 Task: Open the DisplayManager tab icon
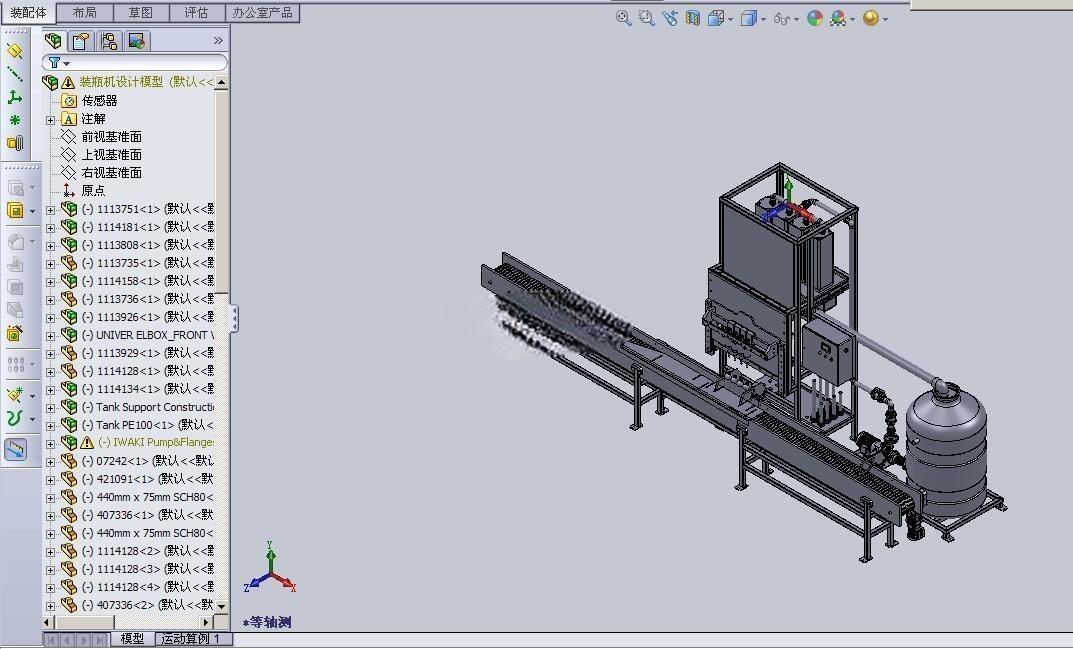[x=136, y=41]
